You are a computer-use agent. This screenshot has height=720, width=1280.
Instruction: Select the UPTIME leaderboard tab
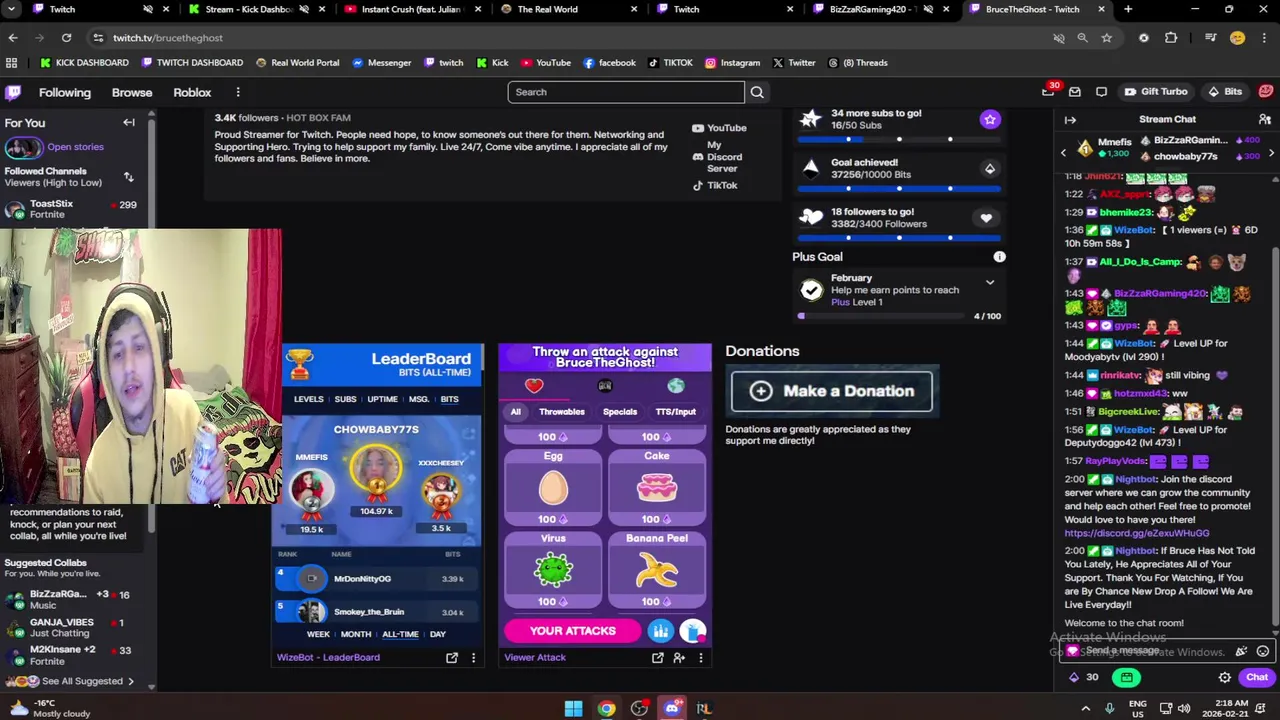click(382, 399)
